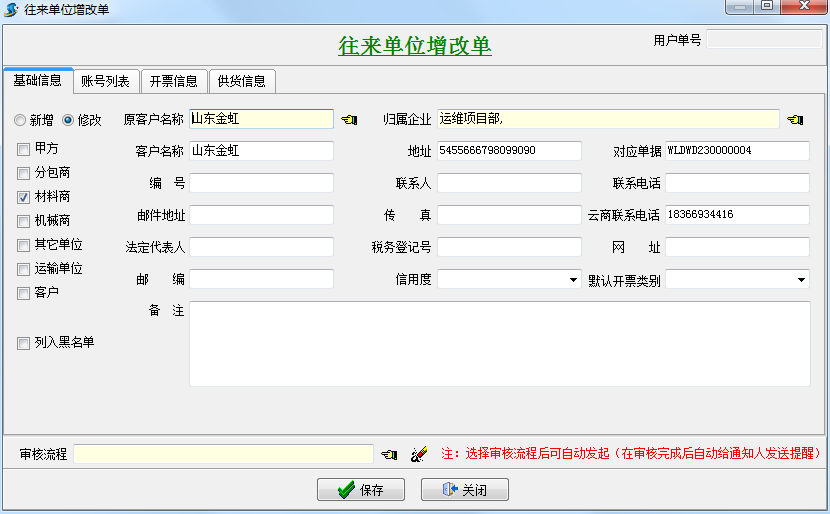Select the 修改 radio button
Viewport: 830px width, 514px height.
68,120
